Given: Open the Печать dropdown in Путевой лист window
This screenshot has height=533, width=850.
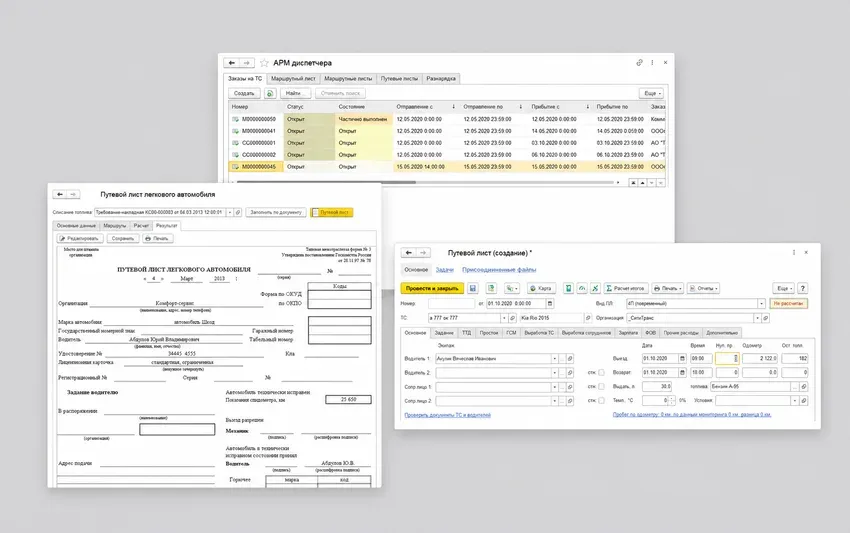Looking at the screenshot, I should click(667, 288).
